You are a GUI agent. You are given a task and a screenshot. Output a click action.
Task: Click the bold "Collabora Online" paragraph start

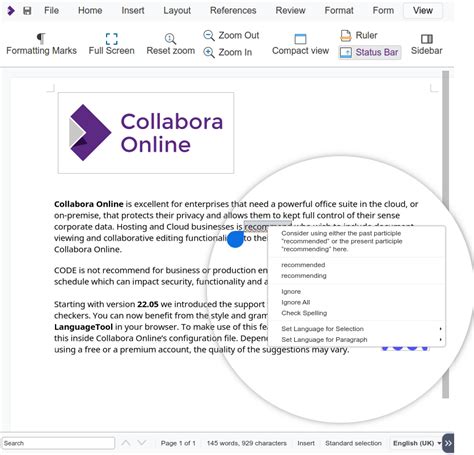pyautogui.click(x=89, y=204)
